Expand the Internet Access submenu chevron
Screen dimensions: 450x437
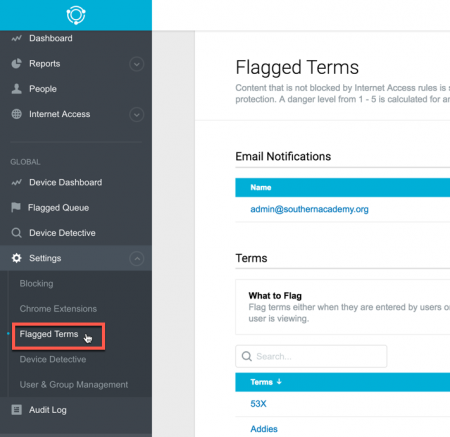coord(137,115)
